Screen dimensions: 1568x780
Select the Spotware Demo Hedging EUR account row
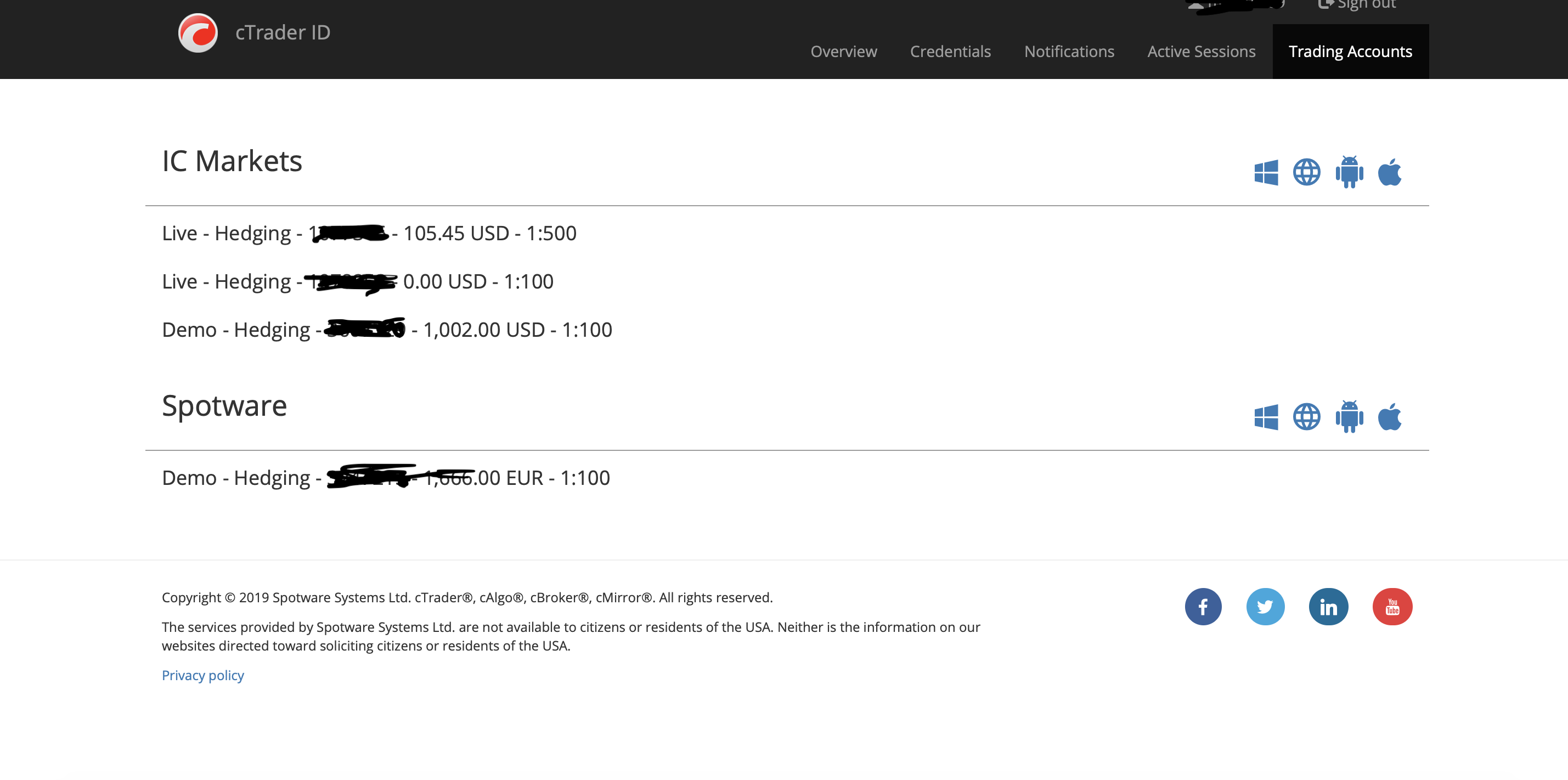pyautogui.click(x=385, y=478)
